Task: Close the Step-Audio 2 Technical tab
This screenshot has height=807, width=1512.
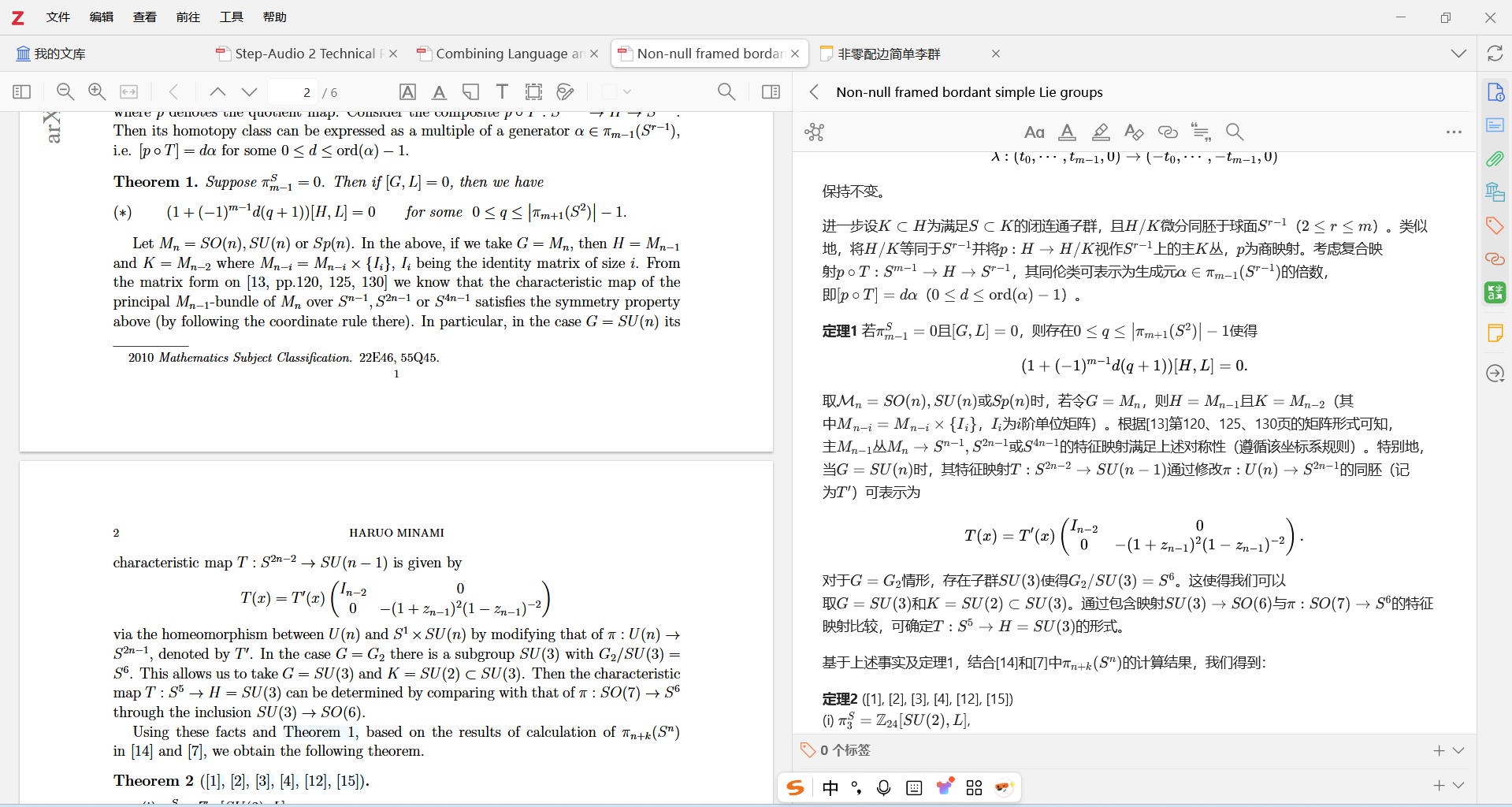Action: pyautogui.click(x=393, y=54)
